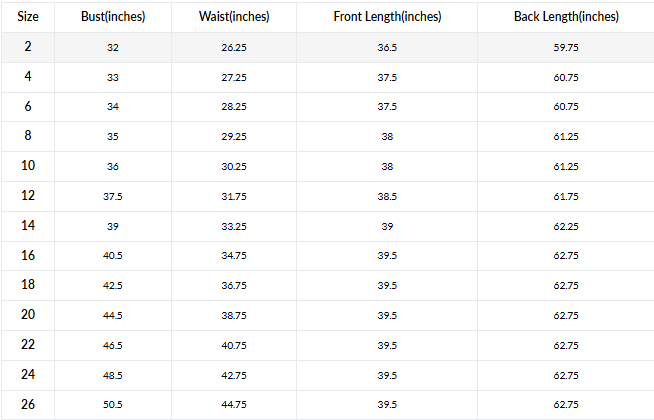The height and width of the screenshot is (420, 654).
Task: Click the Front Length(inches) column header
Action: 387,17
